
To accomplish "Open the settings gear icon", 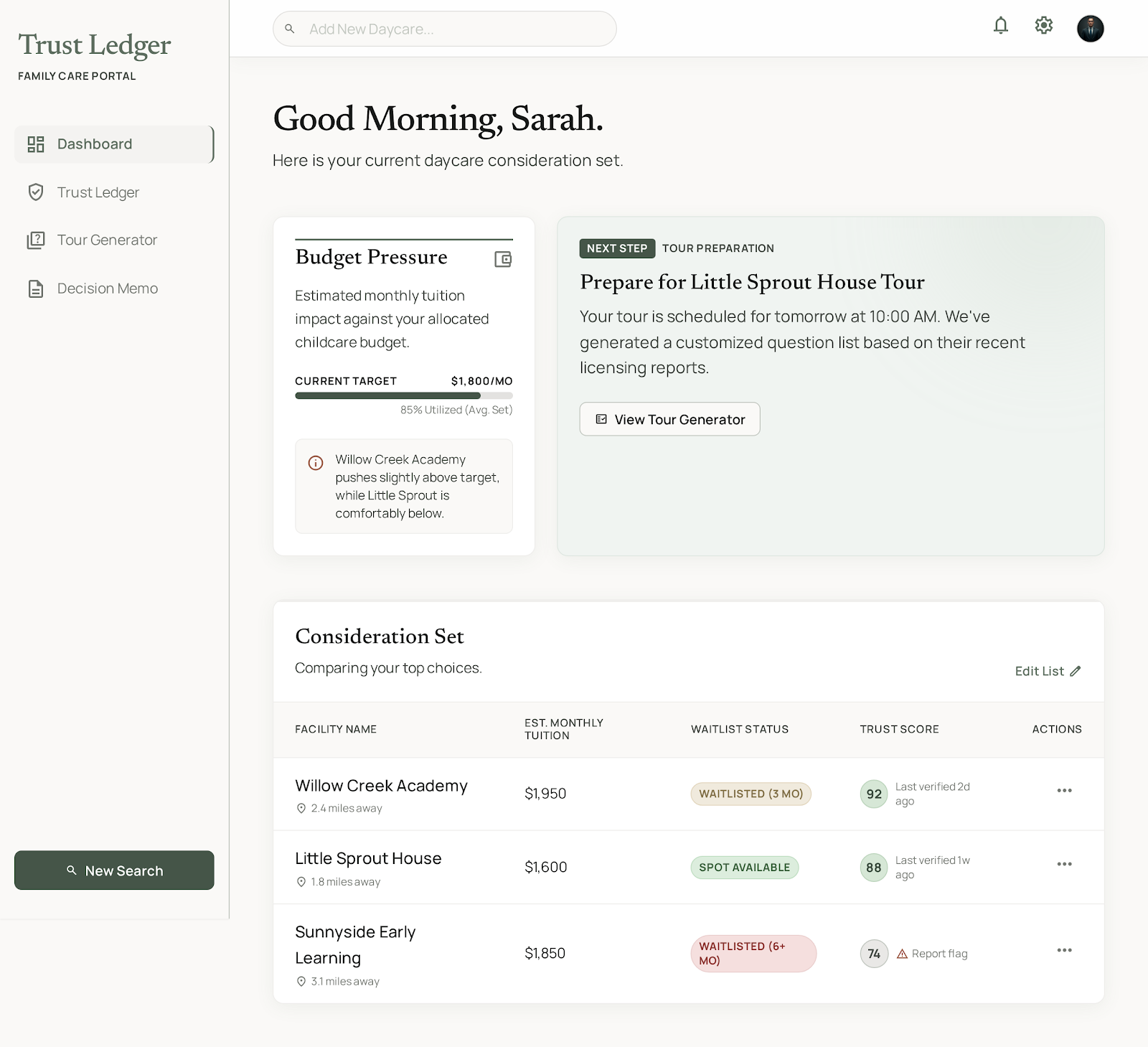I will tap(1044, 25).
